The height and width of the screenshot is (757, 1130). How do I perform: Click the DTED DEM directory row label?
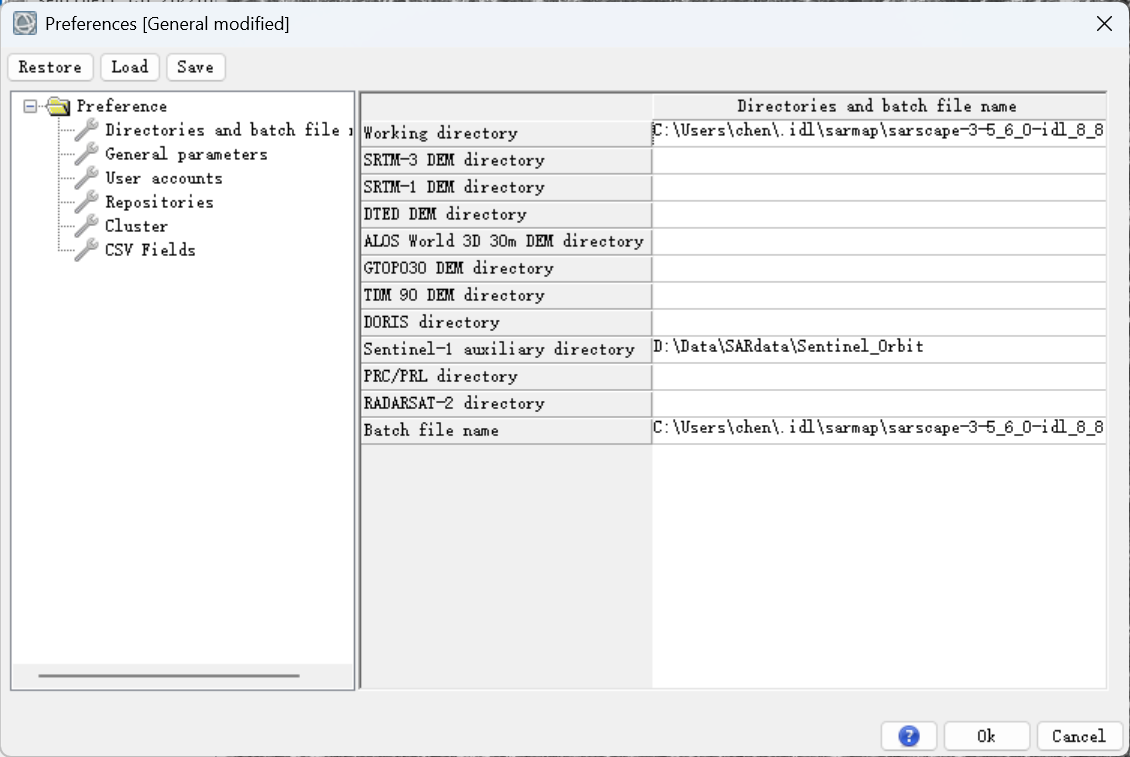(x=506, y=214)
